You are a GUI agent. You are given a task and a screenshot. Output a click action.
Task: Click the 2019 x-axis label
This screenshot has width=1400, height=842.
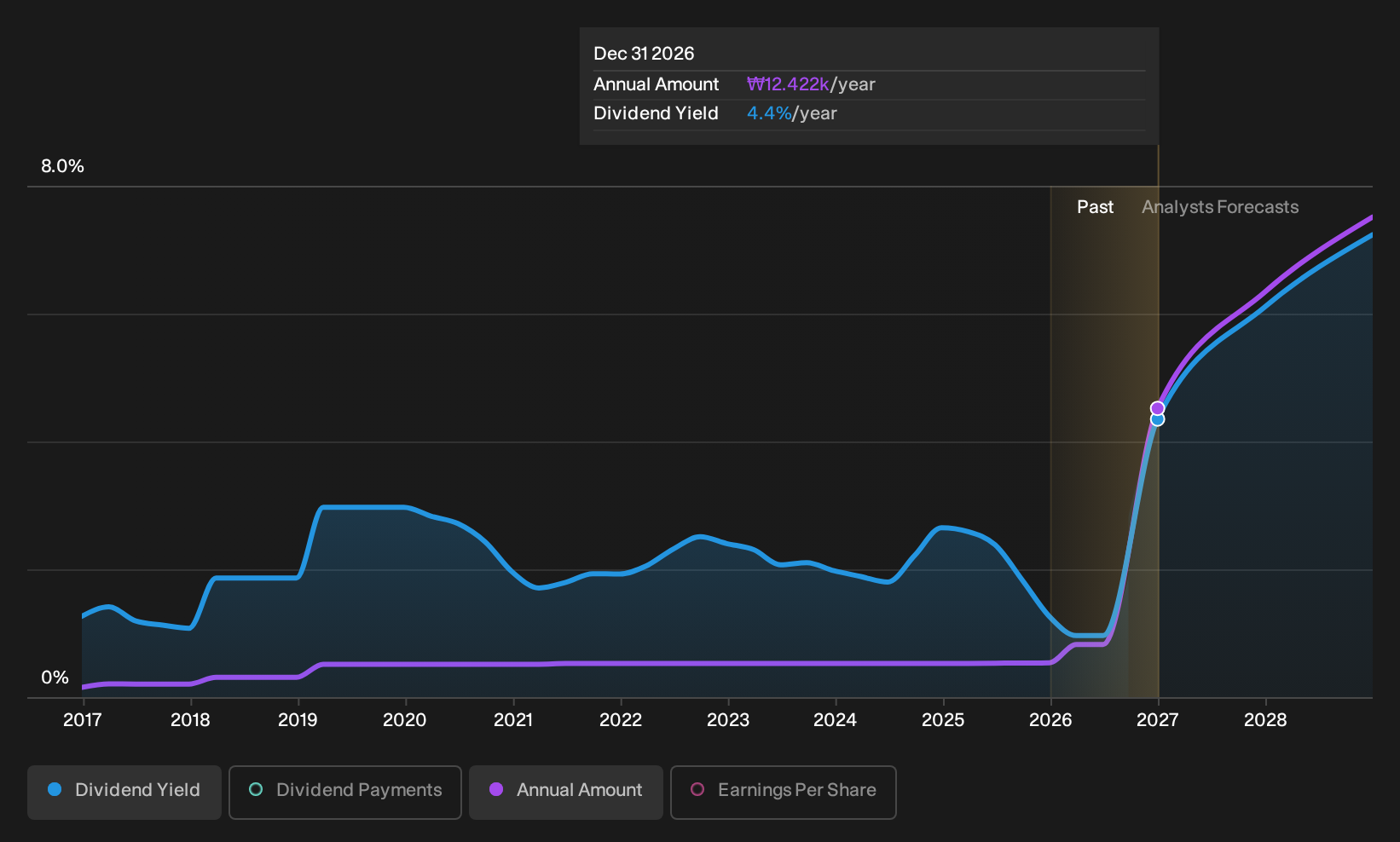[298, 720]
